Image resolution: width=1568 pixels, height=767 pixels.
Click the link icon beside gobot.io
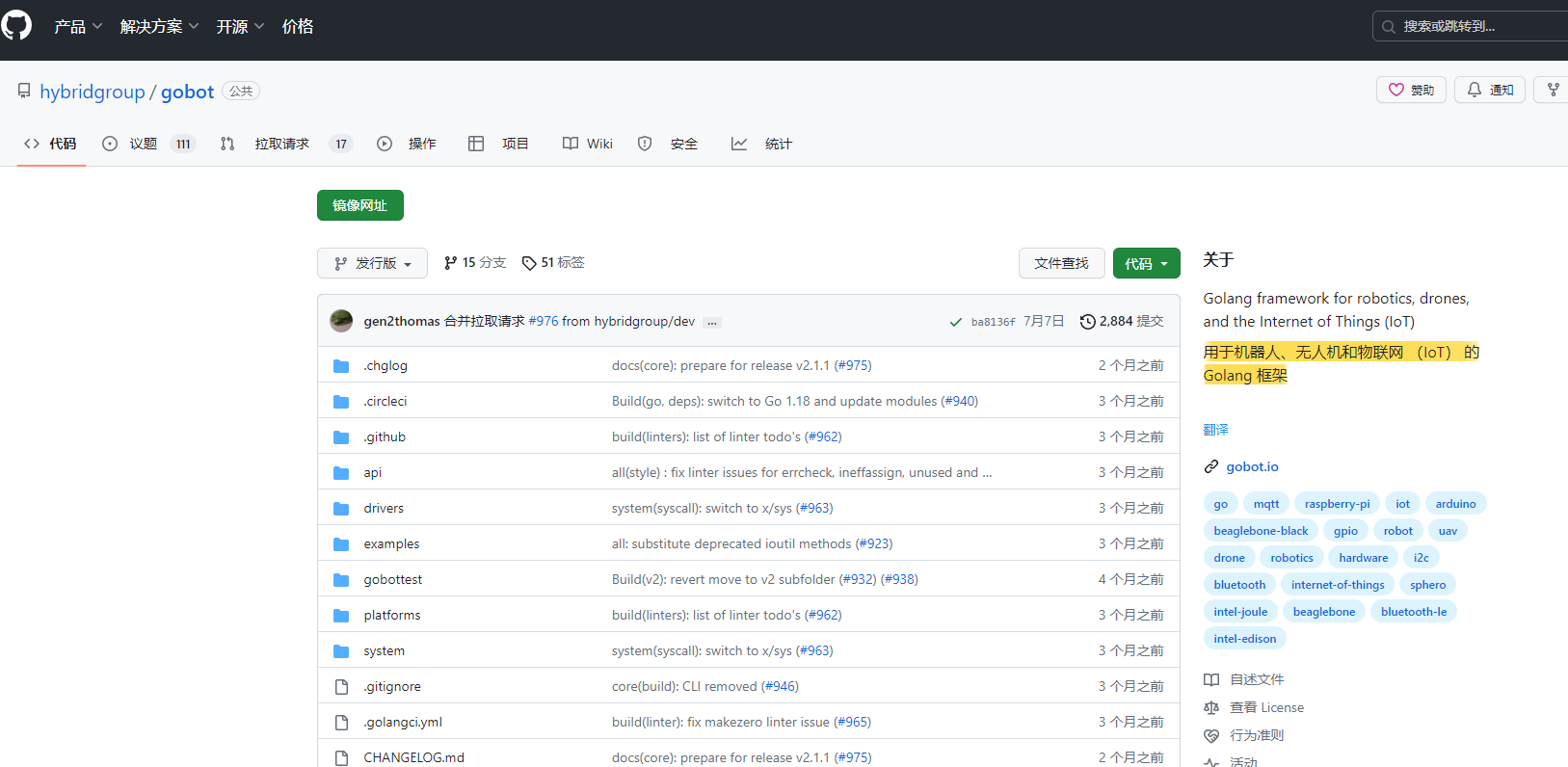[1211, 466]
